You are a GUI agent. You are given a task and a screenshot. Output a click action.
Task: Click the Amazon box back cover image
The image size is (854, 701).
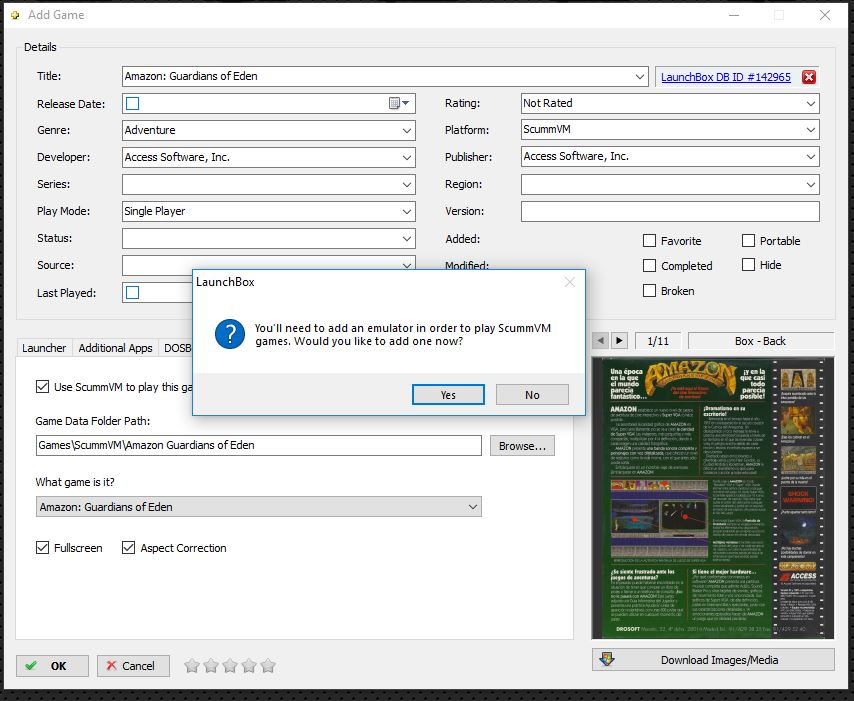[713, 498]
